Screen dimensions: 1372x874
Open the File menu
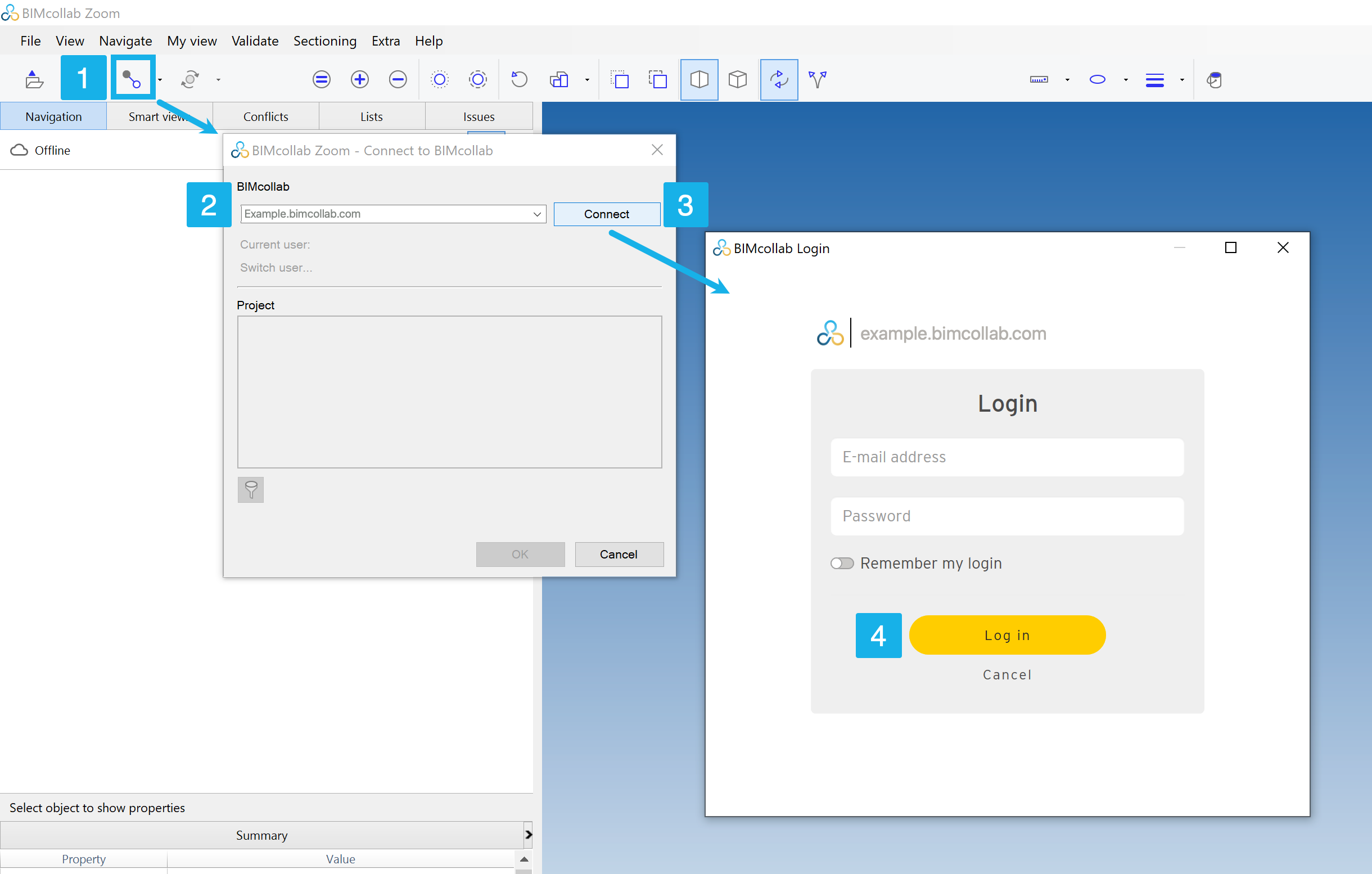pos(31,41)
